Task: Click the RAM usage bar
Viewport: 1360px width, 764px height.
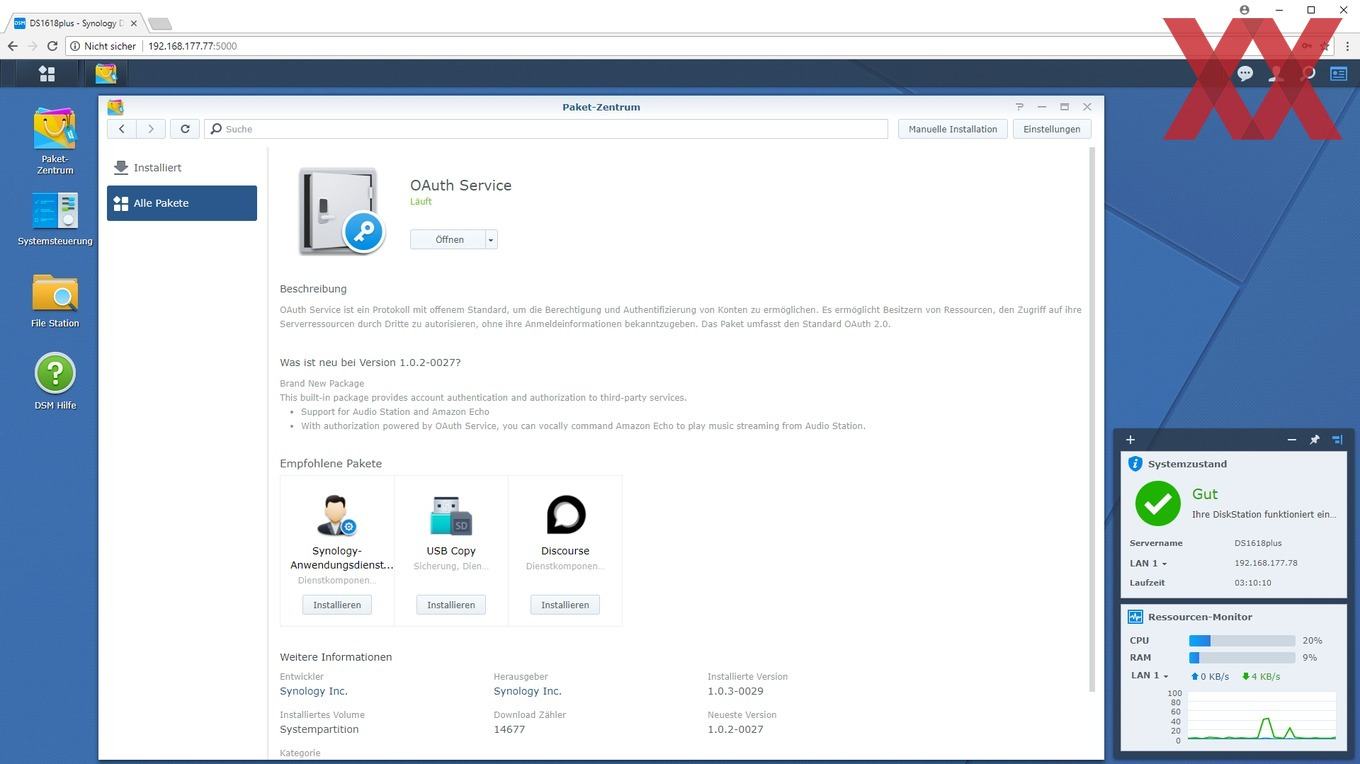Action: point(1242,658)
